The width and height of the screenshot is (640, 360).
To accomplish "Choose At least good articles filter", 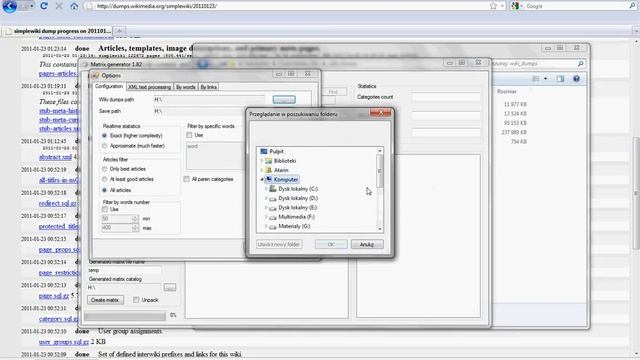I will [x=104, y=179].
